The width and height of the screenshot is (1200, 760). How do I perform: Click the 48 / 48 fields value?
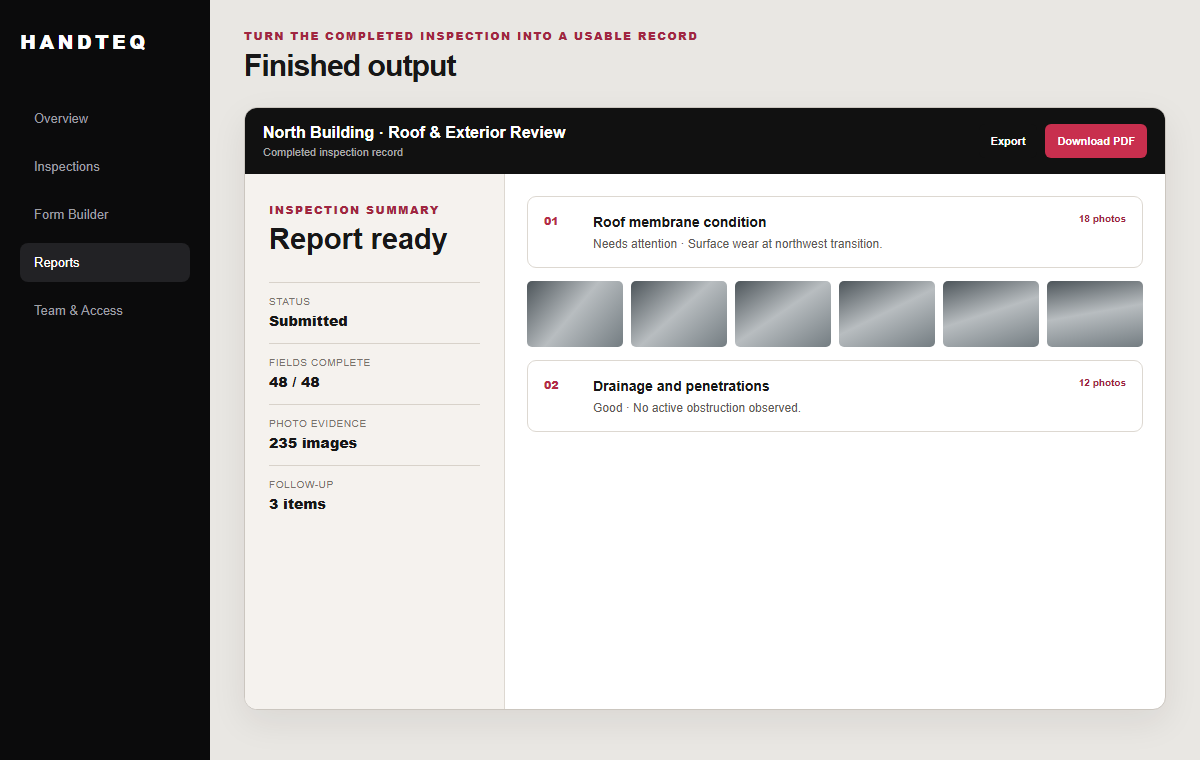(x=294, y=382)
